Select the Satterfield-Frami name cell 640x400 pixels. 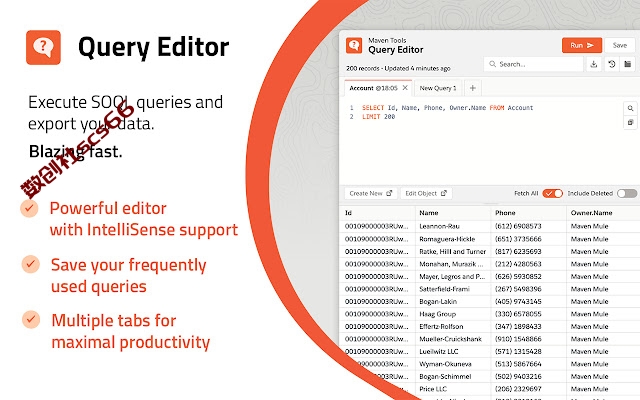[x=444, y=289]
